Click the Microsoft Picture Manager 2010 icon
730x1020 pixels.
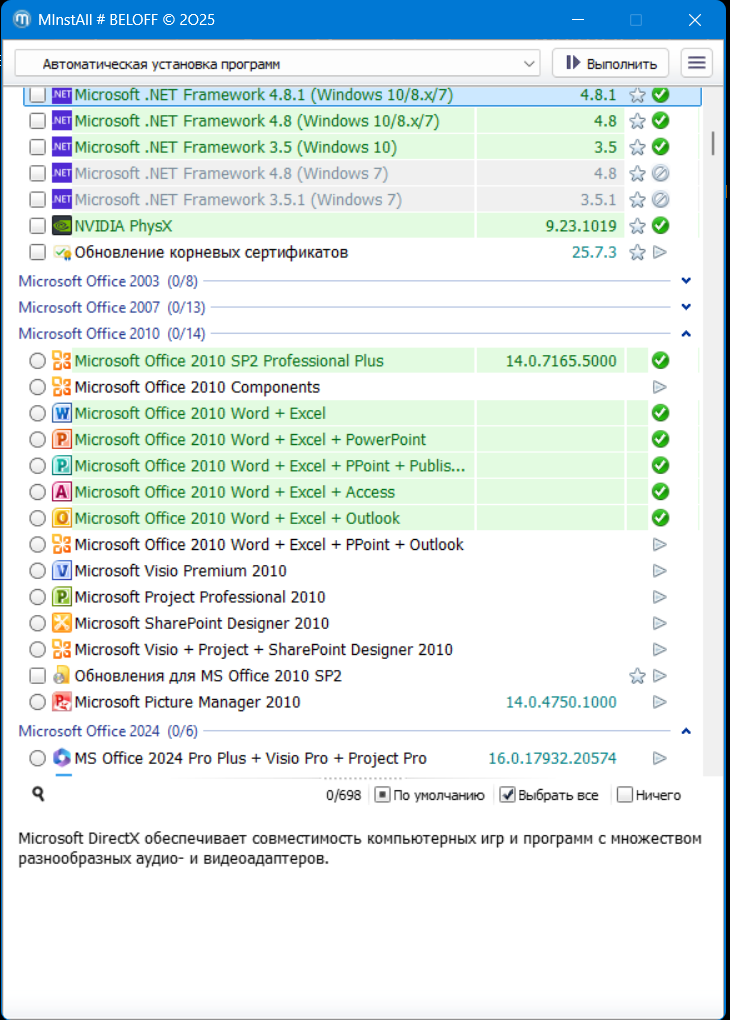point(62,702)
